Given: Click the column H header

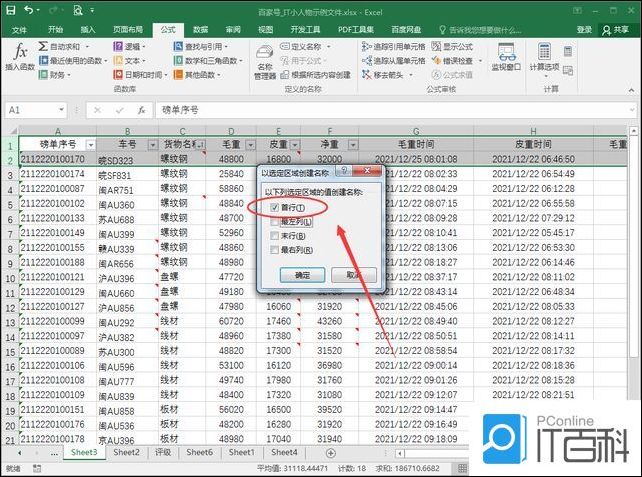Looking at the screenshot, I should [533, 131].
